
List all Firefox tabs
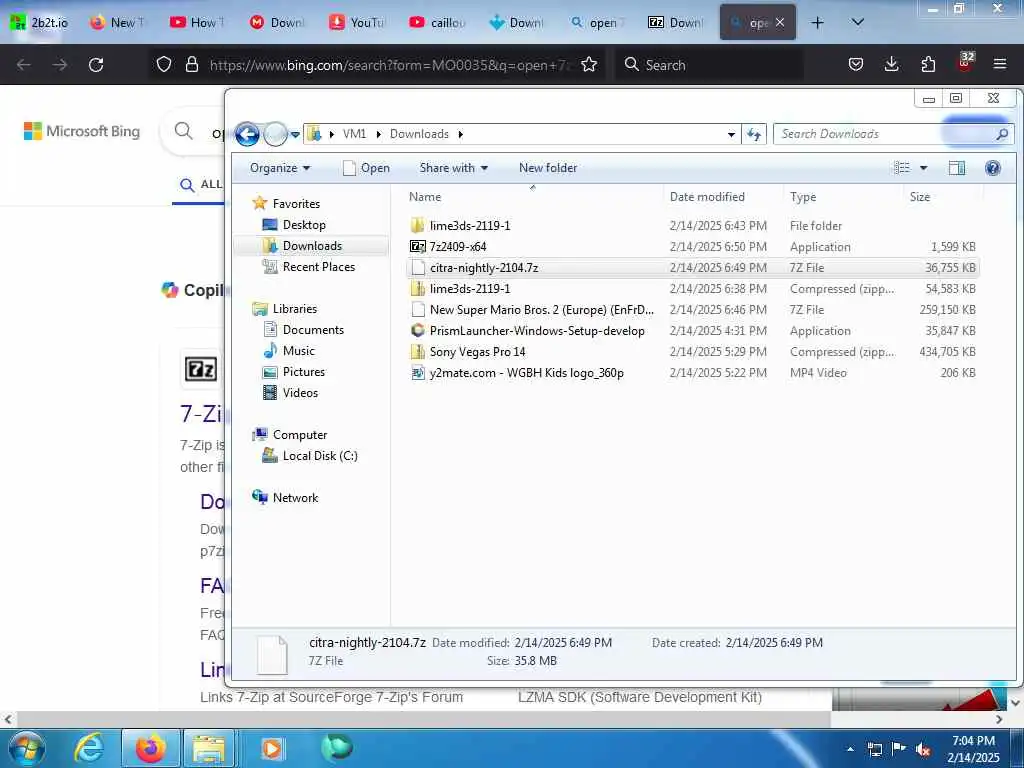pyautogui.click(x=858, y=22)
